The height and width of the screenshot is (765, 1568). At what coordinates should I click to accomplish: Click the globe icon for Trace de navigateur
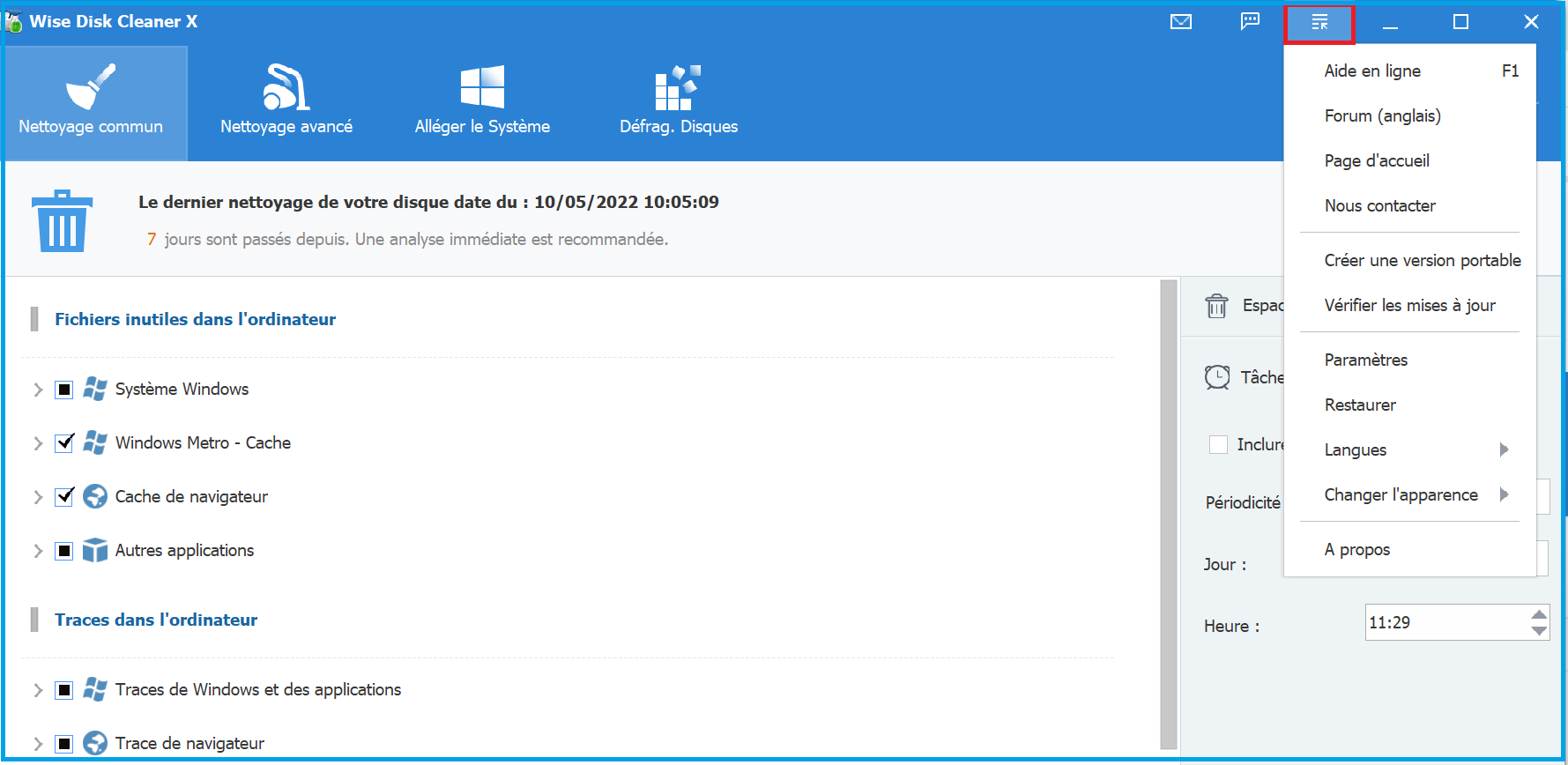coord(95,743)
